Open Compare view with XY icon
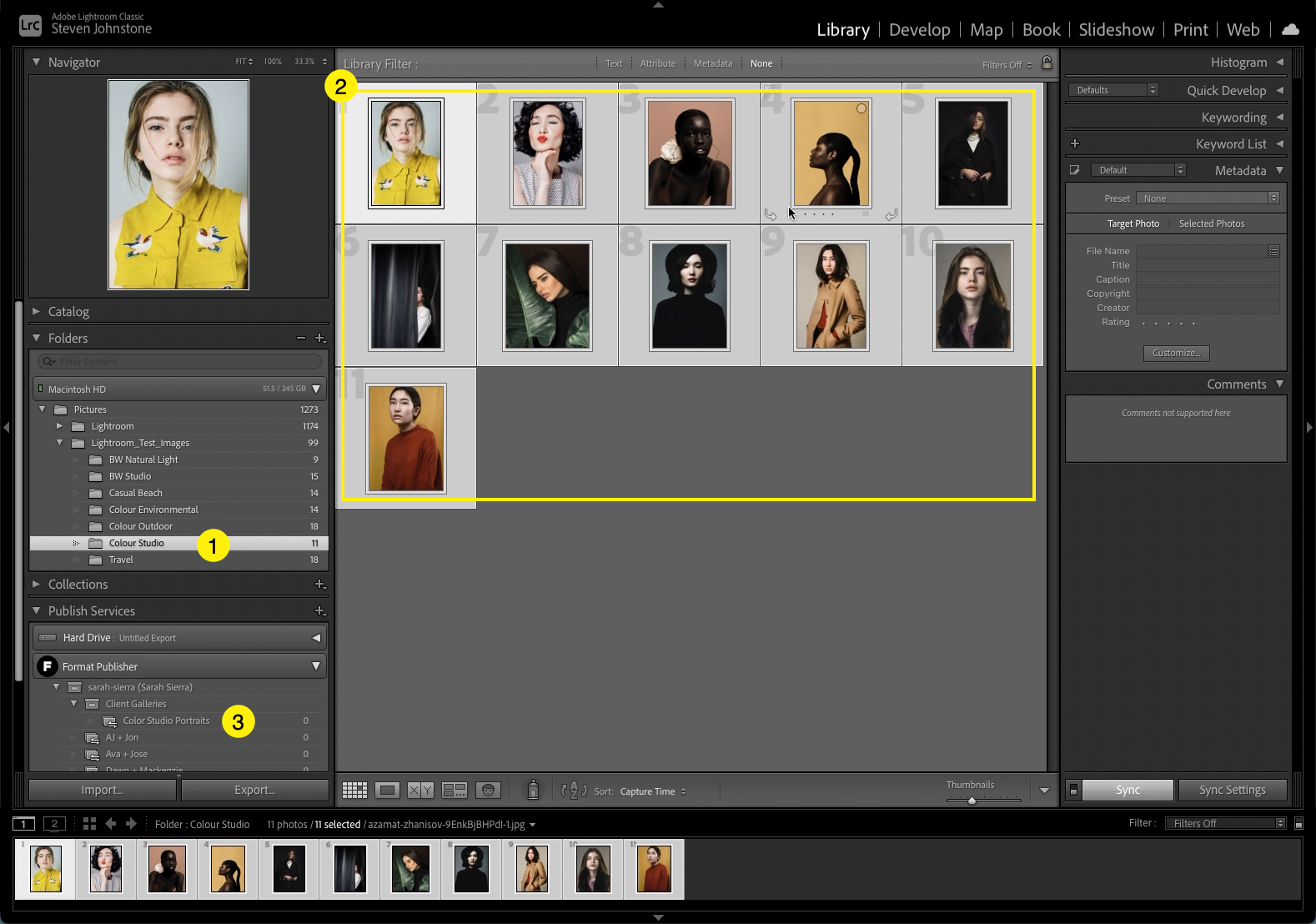This screenshot has height=924, width=1316. coord(420,791)
